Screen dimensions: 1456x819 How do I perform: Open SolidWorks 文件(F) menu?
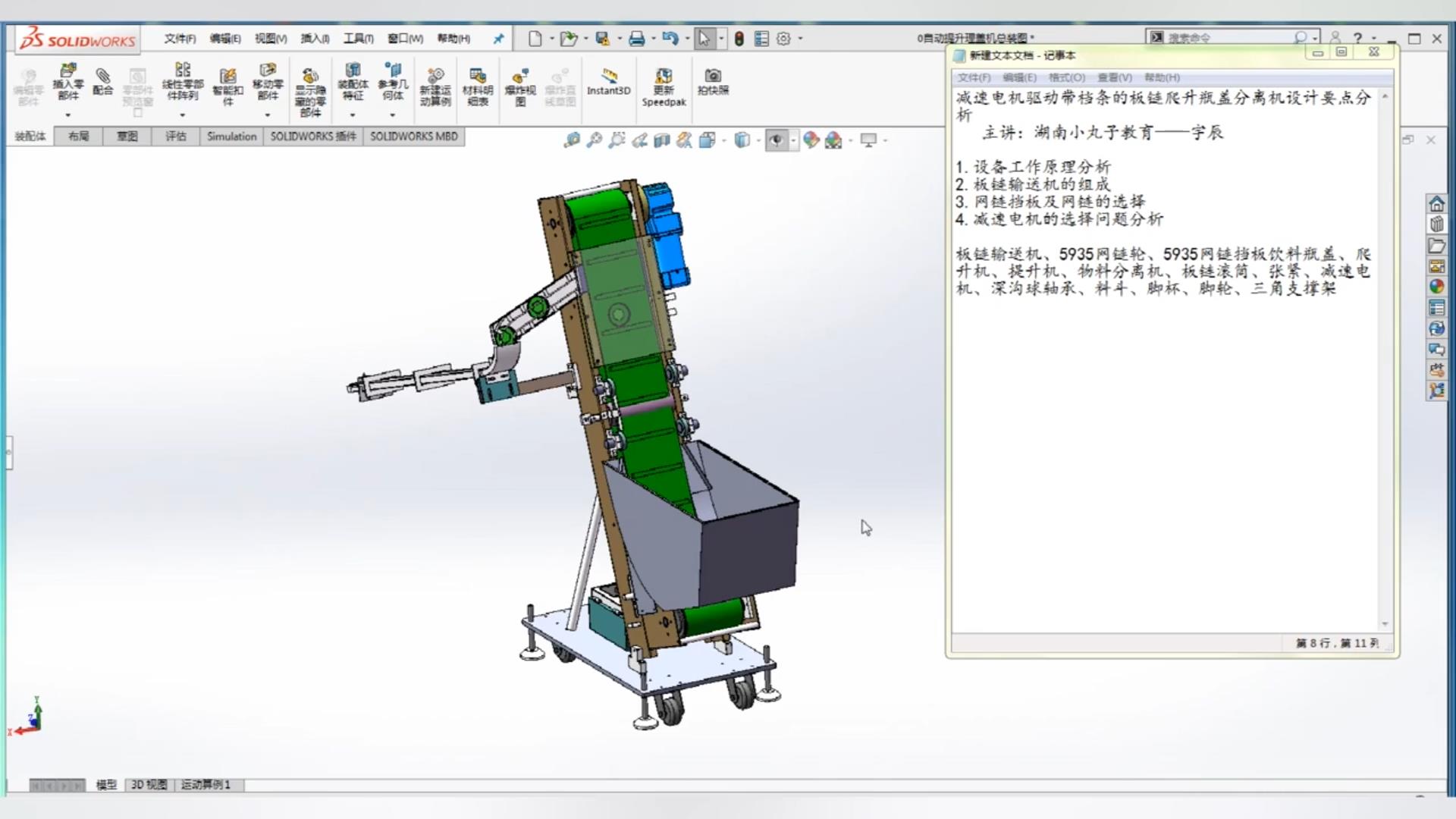180,39
